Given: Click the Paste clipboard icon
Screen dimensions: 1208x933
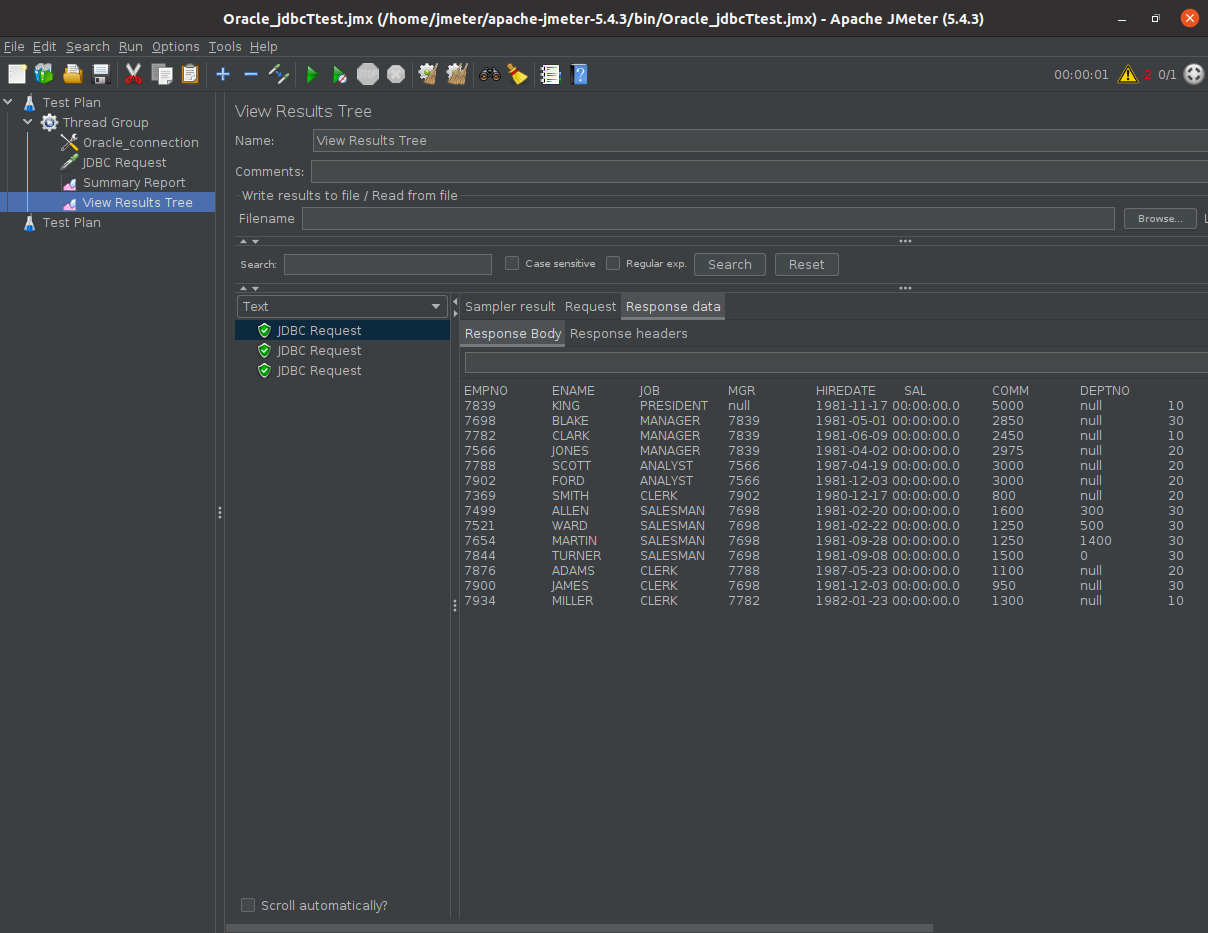Looking at the screenshot, I should tap(189, 74).
